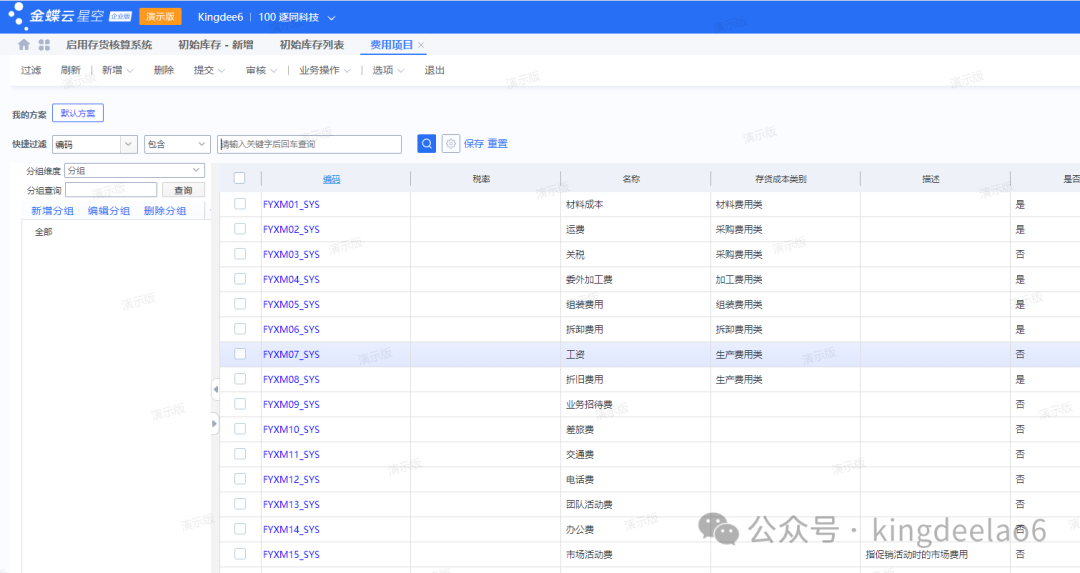Open the FYXM05_SYS code link
The width and height of the screenshot is (1080, 573).
[291, 304]
